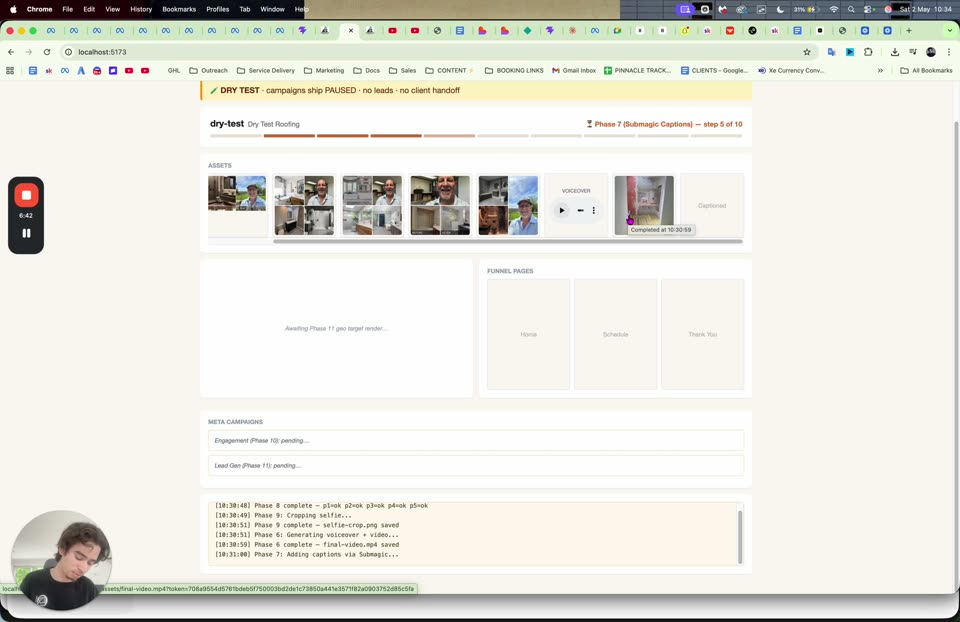Viewport: 960px width, 622px height.
Task: Click 'Phase 7: Adding captions via Submagic' log line
Action: pos(307,555)
